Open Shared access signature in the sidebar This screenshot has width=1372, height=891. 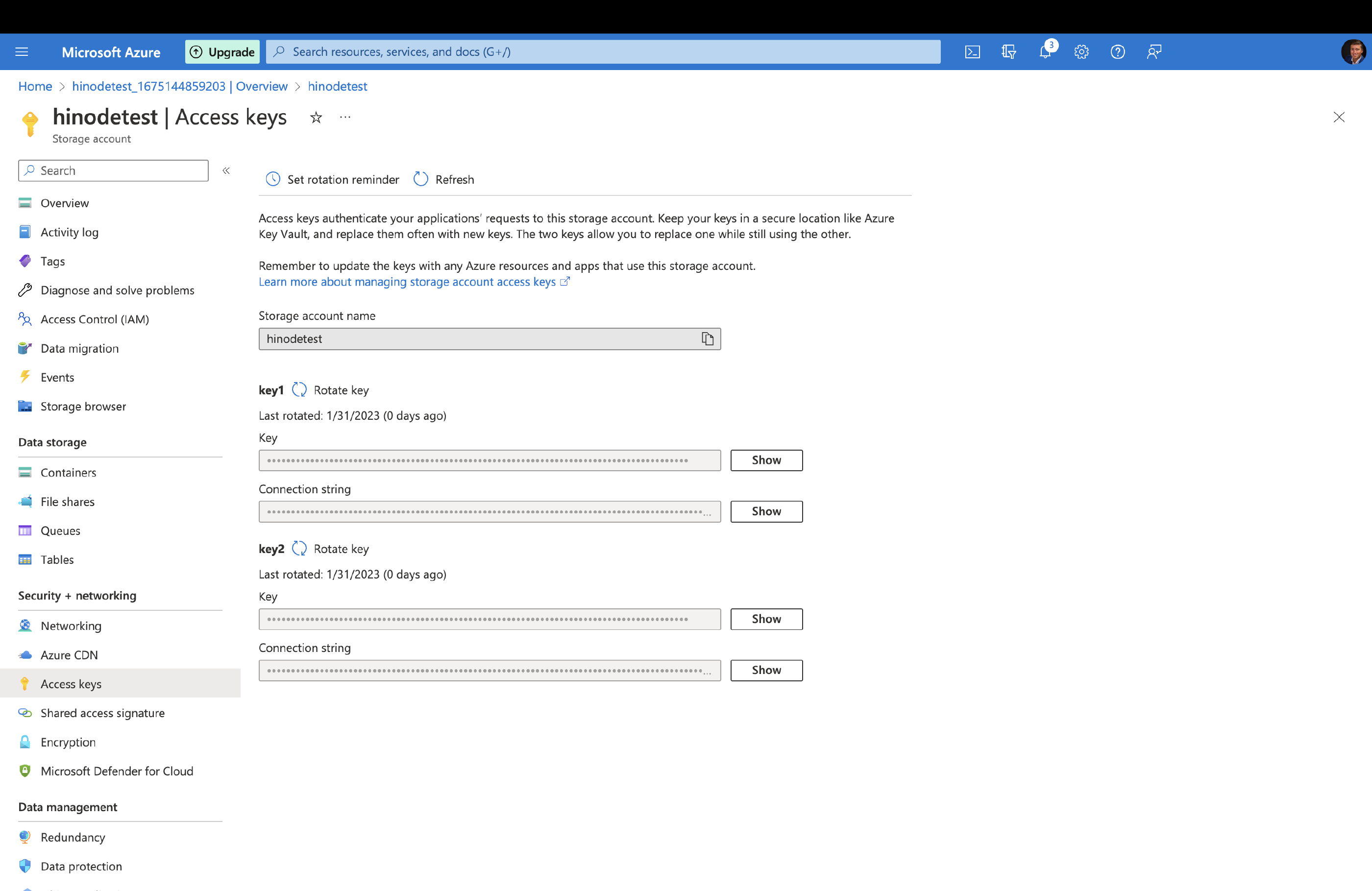tap(102, 713)
